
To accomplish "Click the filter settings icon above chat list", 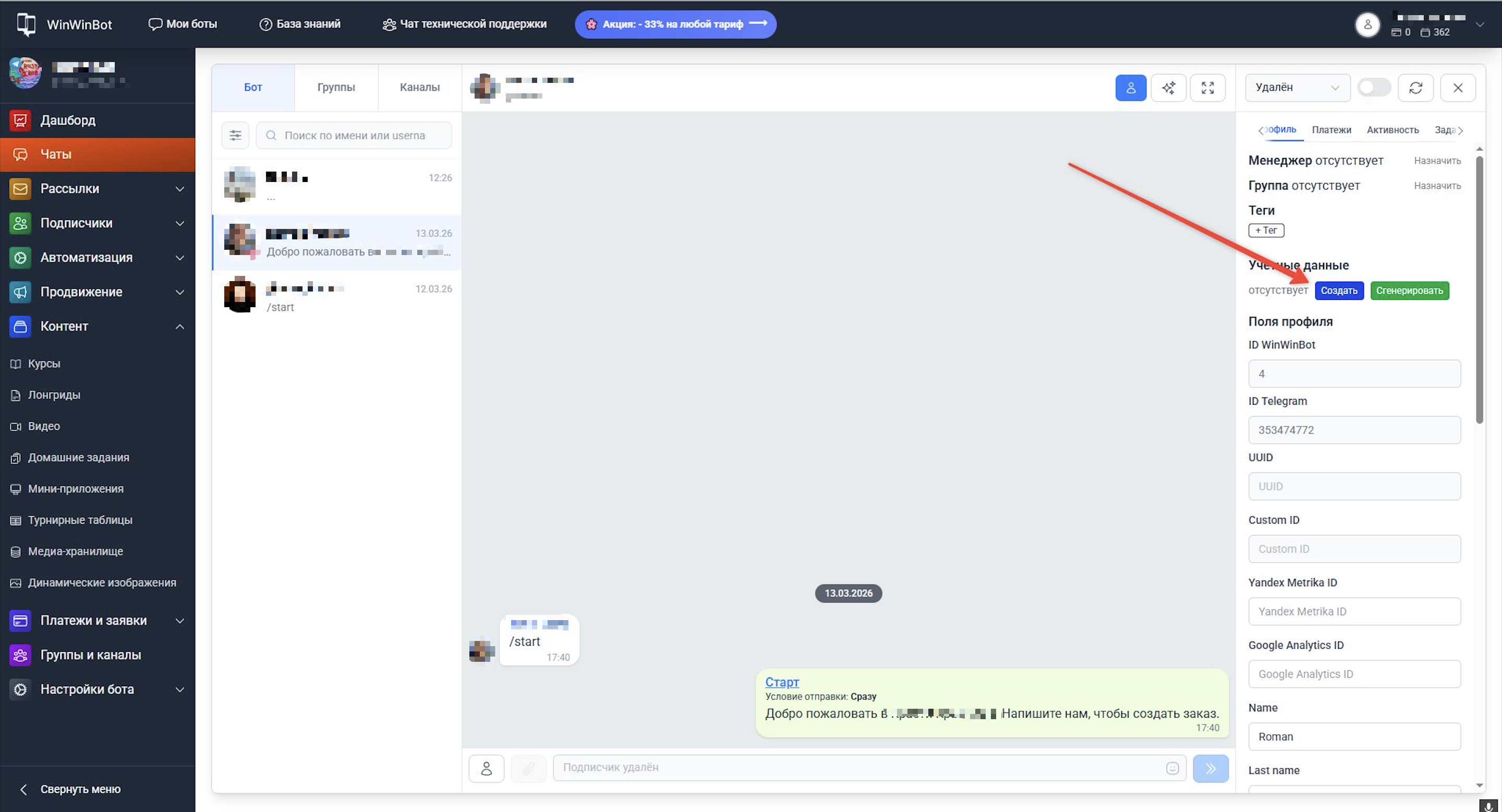I will [235, 135].
